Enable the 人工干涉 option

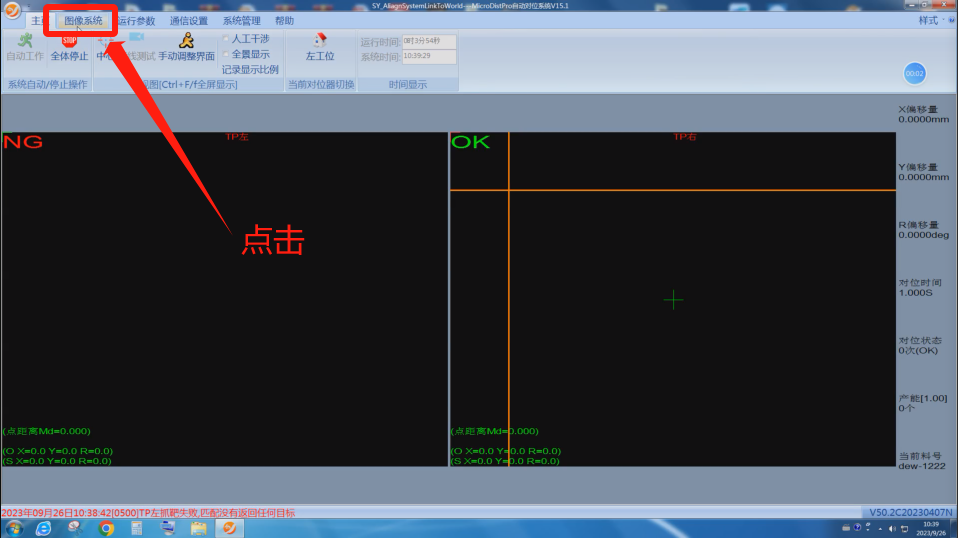pos(226,39)
